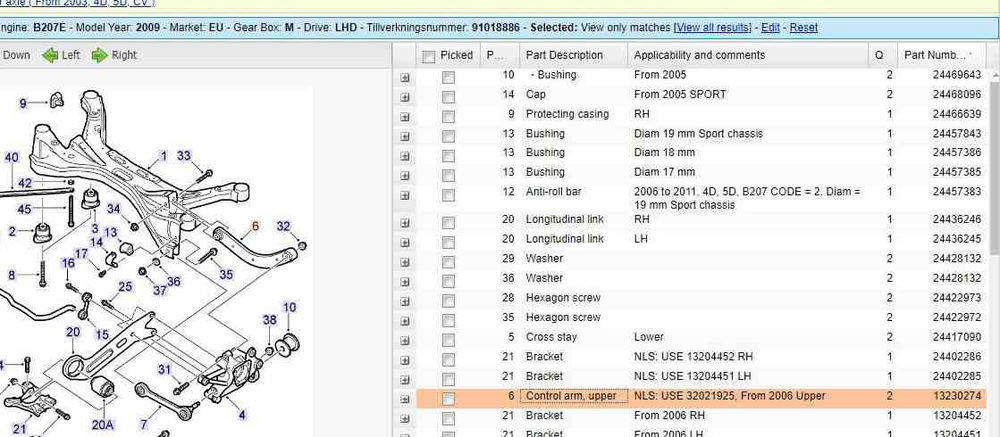Click callout 9 in the diagram

[x=24, y=101]
